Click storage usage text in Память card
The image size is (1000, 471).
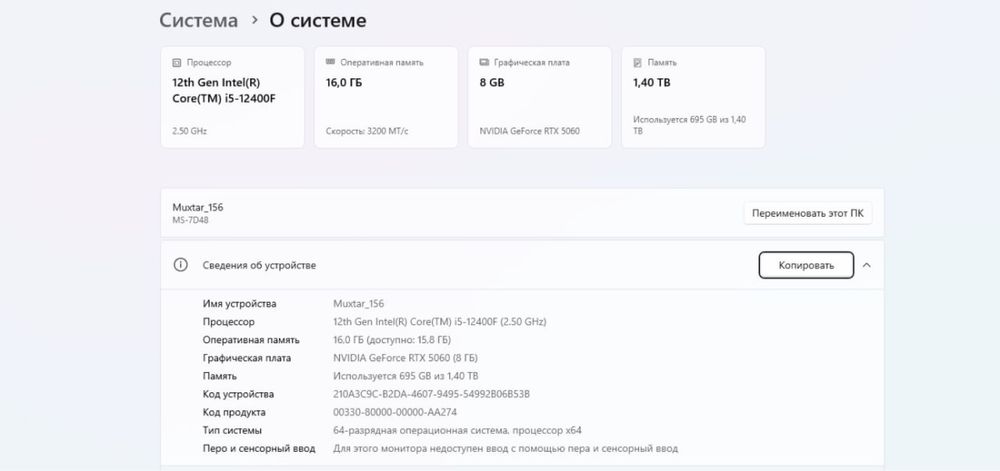click(689, 125)
